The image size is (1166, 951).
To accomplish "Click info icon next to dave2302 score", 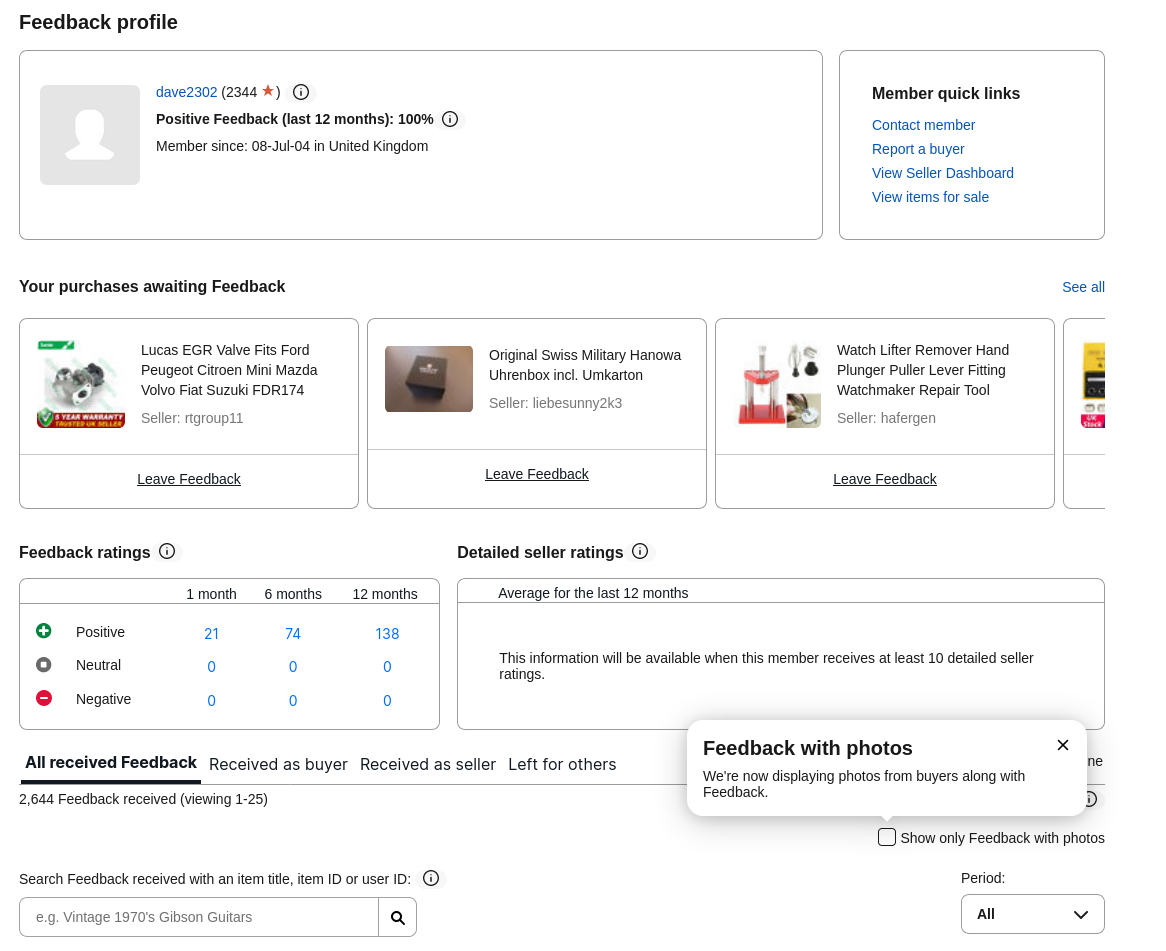I will [300, 92].
